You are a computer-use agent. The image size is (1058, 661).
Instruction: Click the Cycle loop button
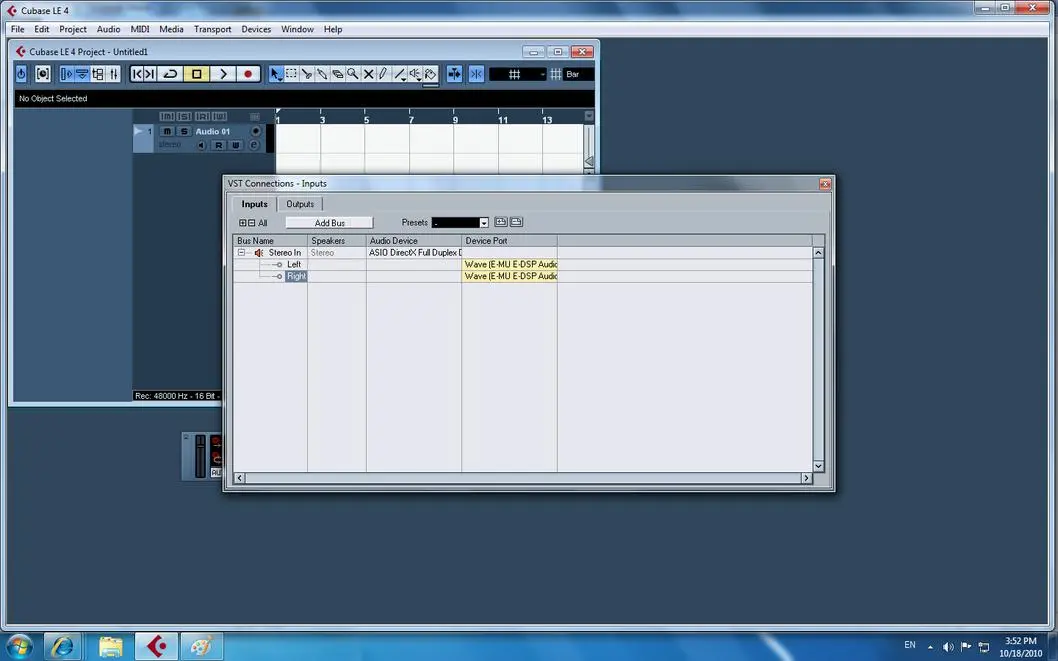170,74
